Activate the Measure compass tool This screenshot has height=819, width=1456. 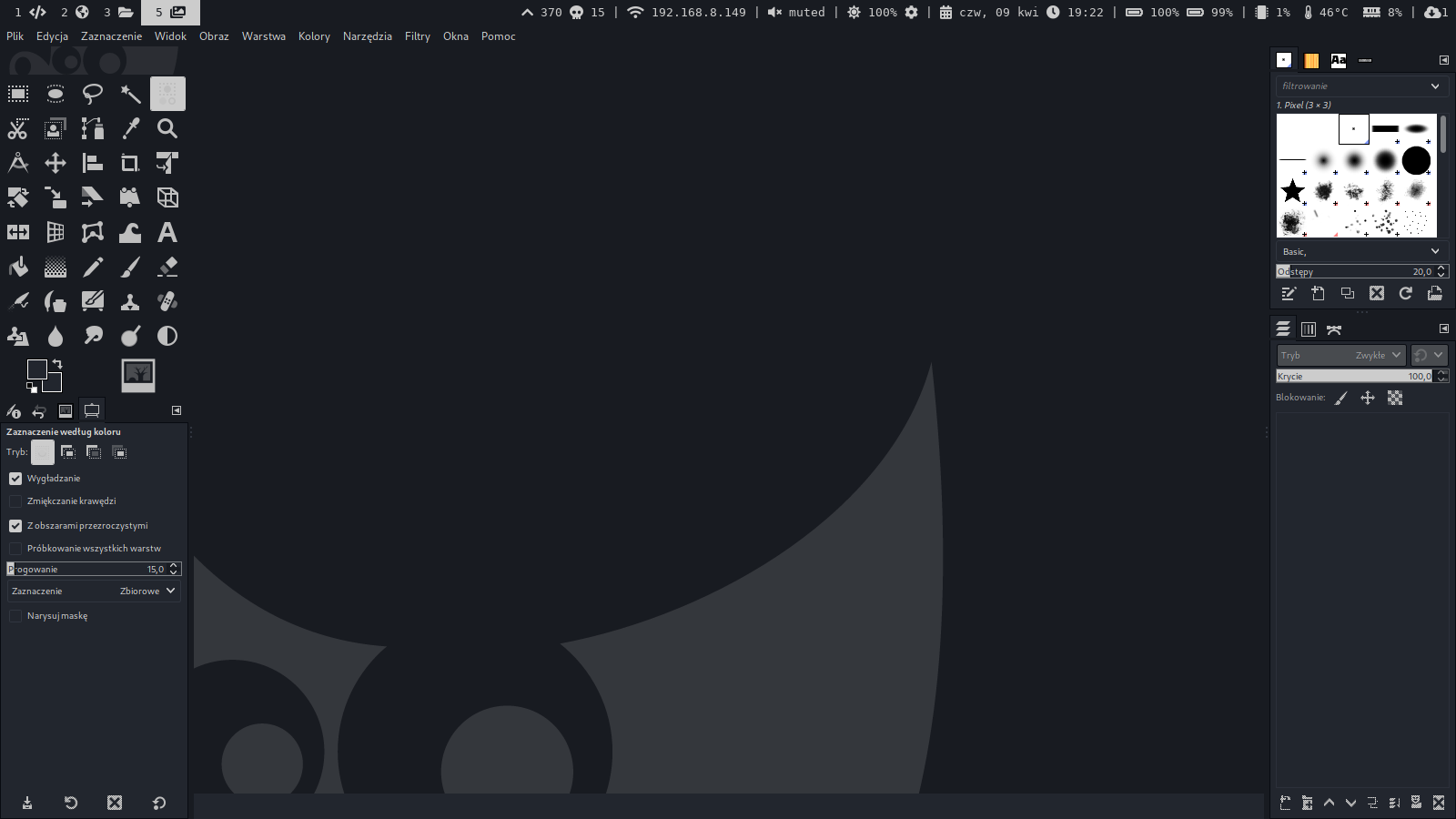click(x=18, y=163)
